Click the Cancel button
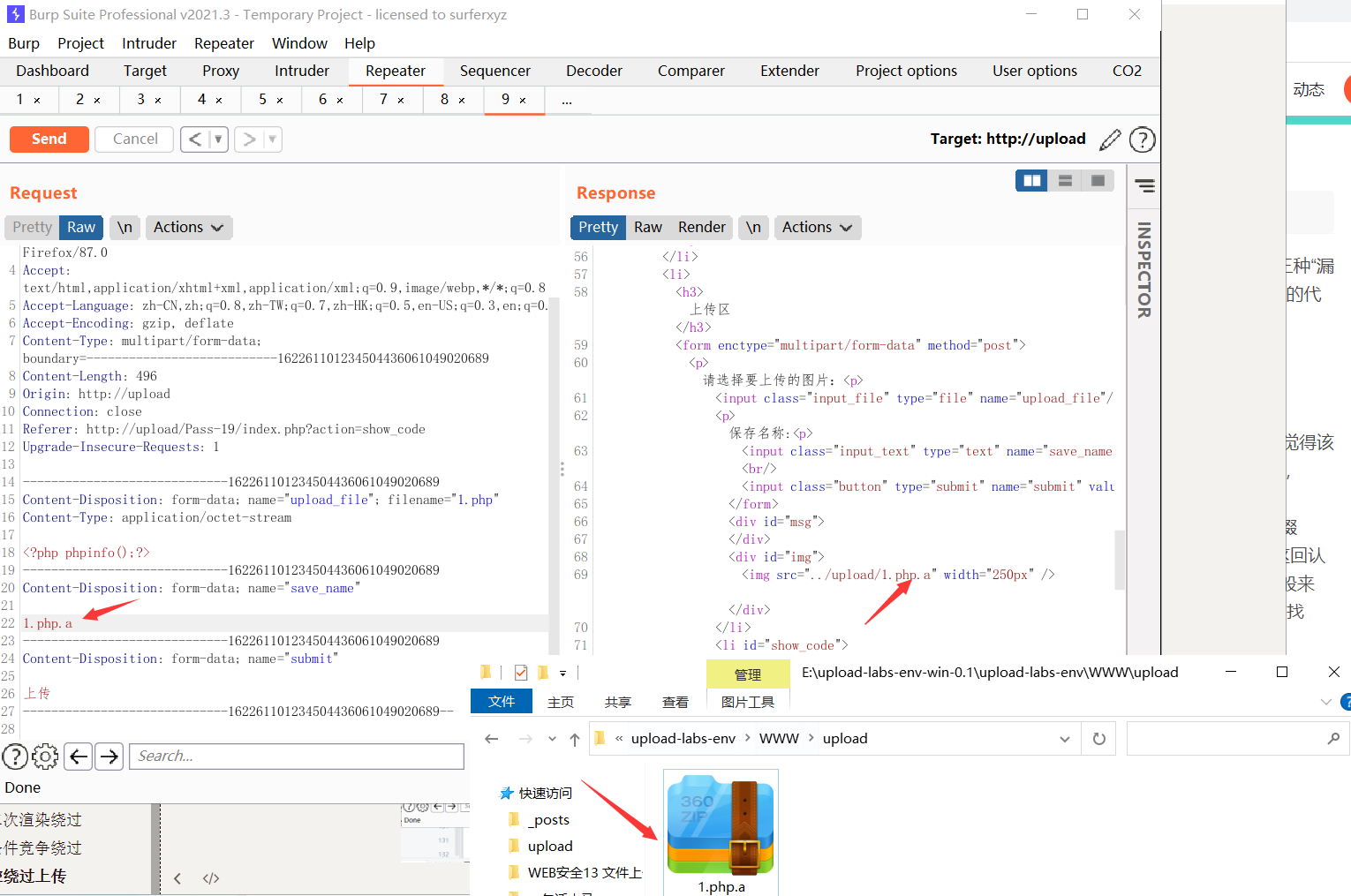 pos(135,139)
